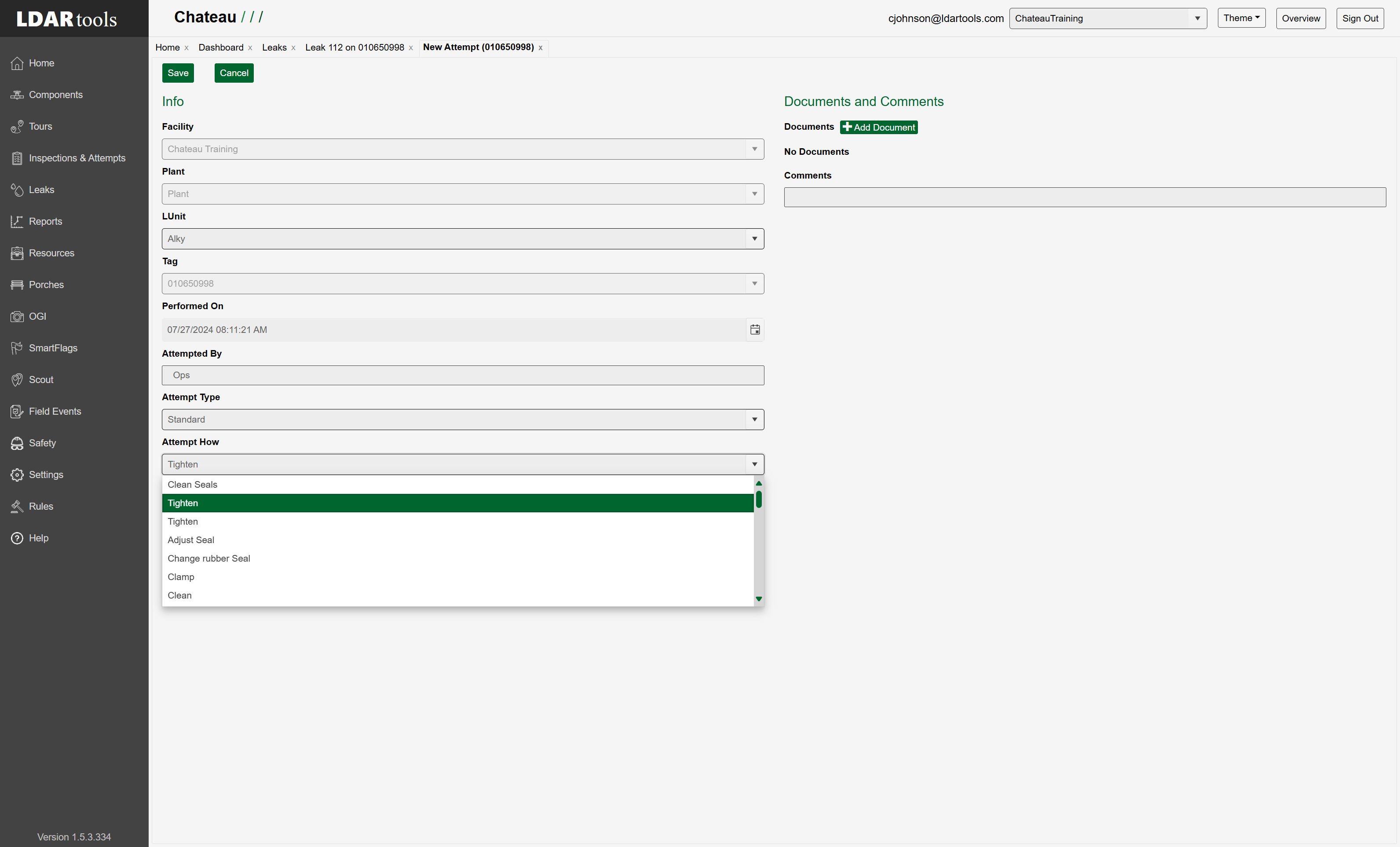Click the dropdown list scroll up arrow
This screenshot has width=1400, height=847.
pos(759,483)
